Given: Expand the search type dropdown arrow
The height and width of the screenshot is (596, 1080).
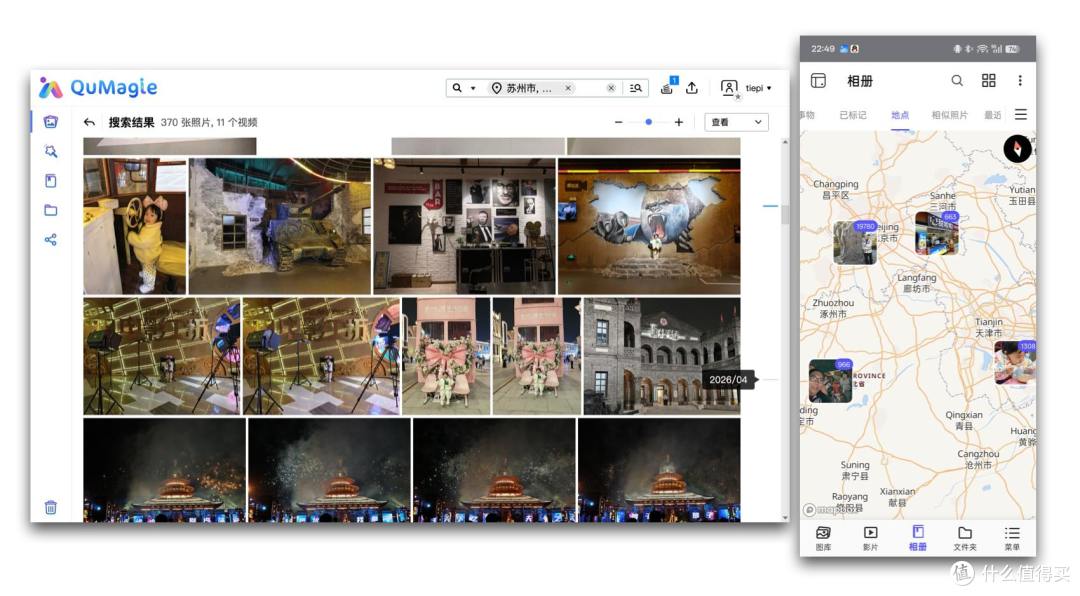Looking at the screenshot, I should 473,88.
